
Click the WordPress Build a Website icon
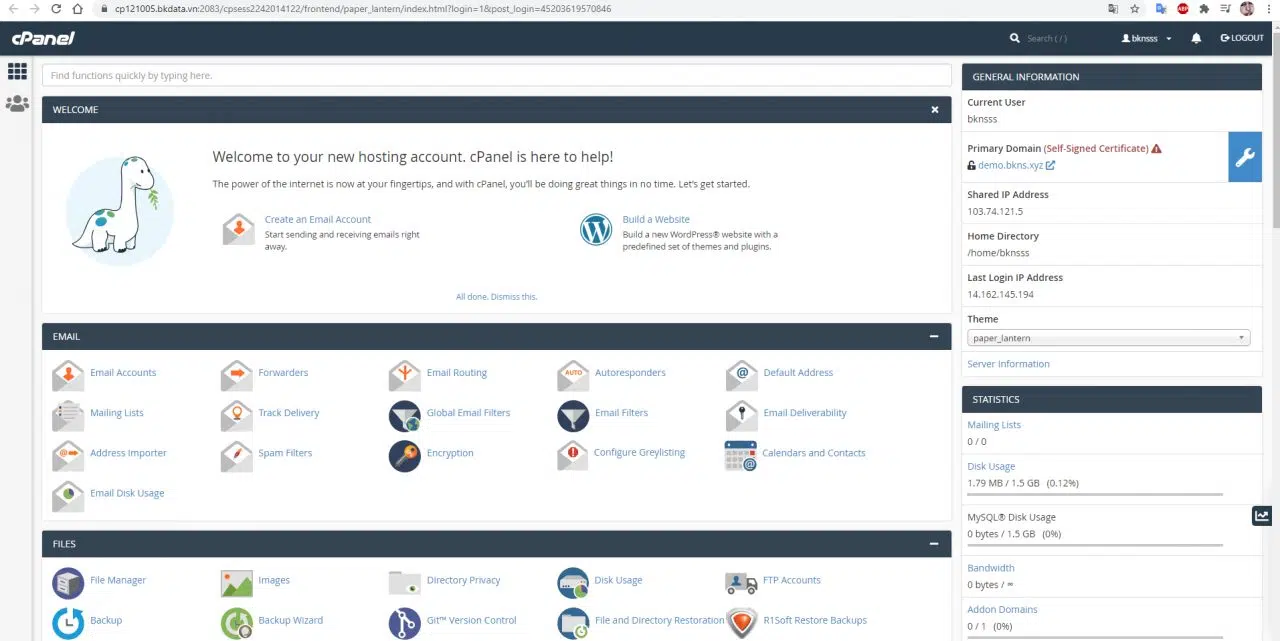(596, 230)
